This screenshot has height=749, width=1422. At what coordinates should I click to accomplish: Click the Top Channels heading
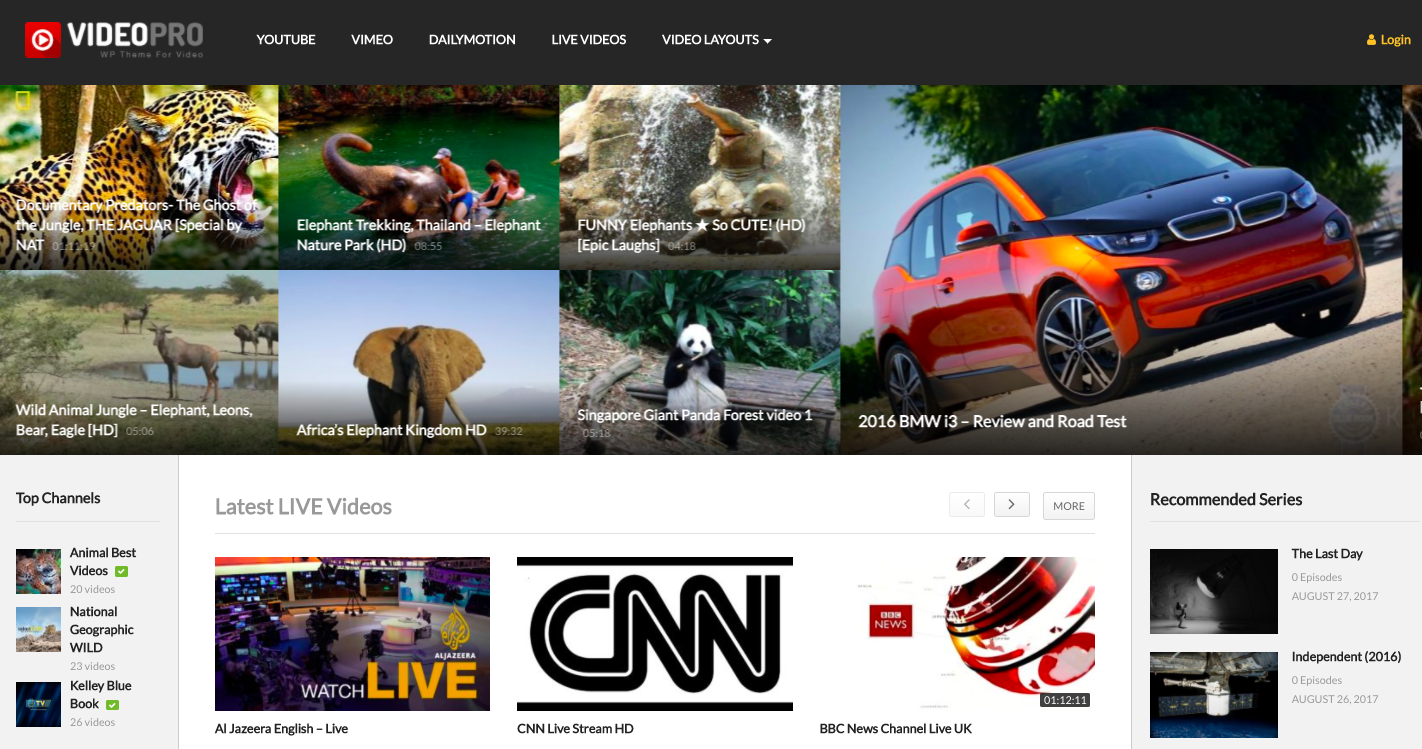pos(58,498)
